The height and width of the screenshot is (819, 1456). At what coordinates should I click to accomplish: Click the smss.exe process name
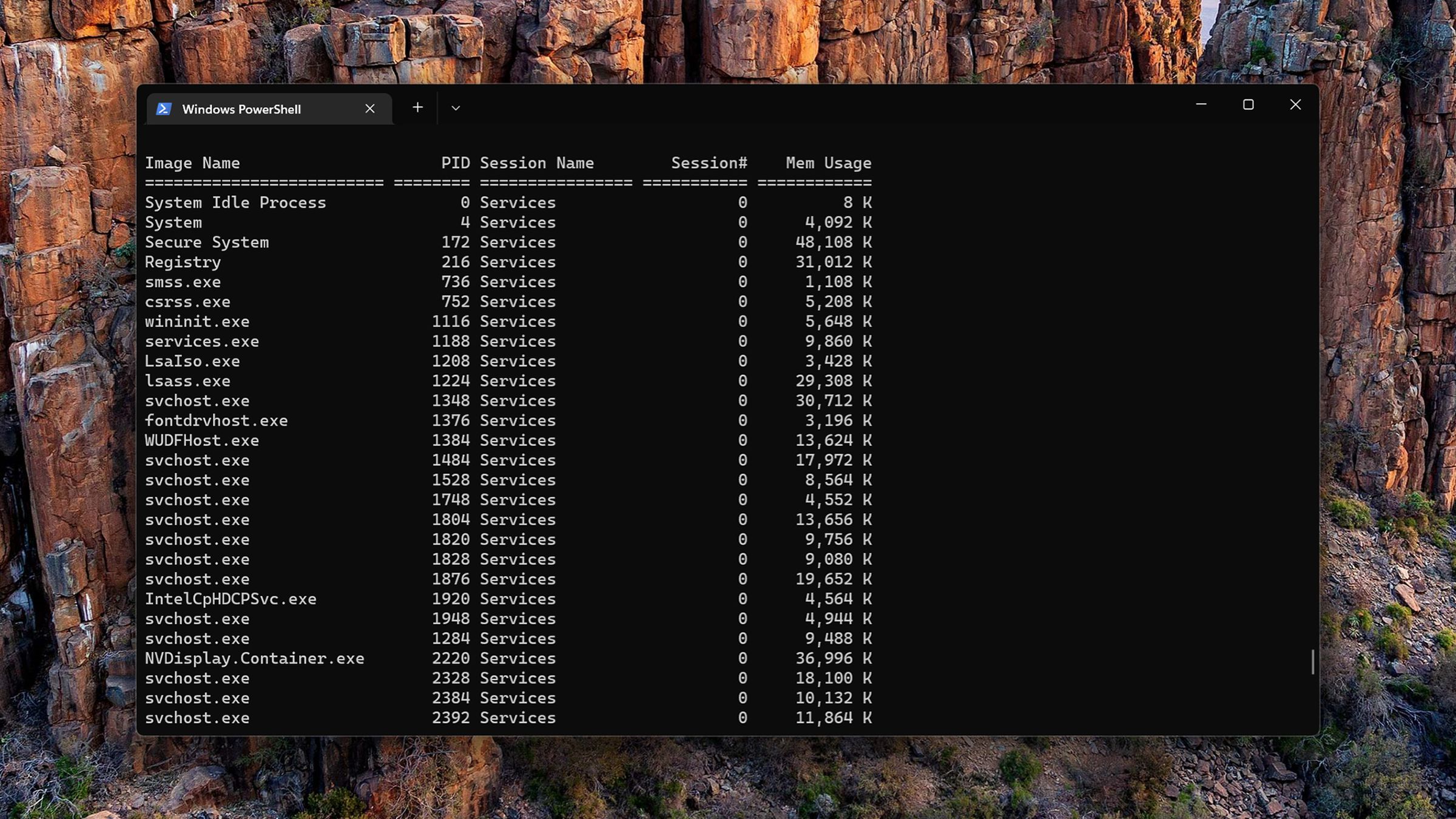(x=183, y=281)
